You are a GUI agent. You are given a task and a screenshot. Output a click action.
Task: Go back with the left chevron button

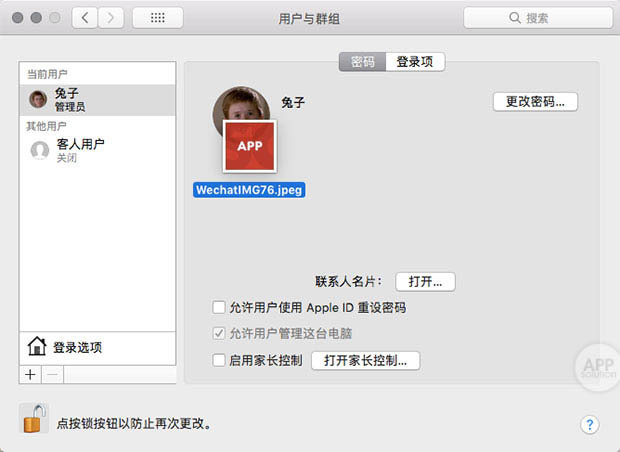click(85, 18)
